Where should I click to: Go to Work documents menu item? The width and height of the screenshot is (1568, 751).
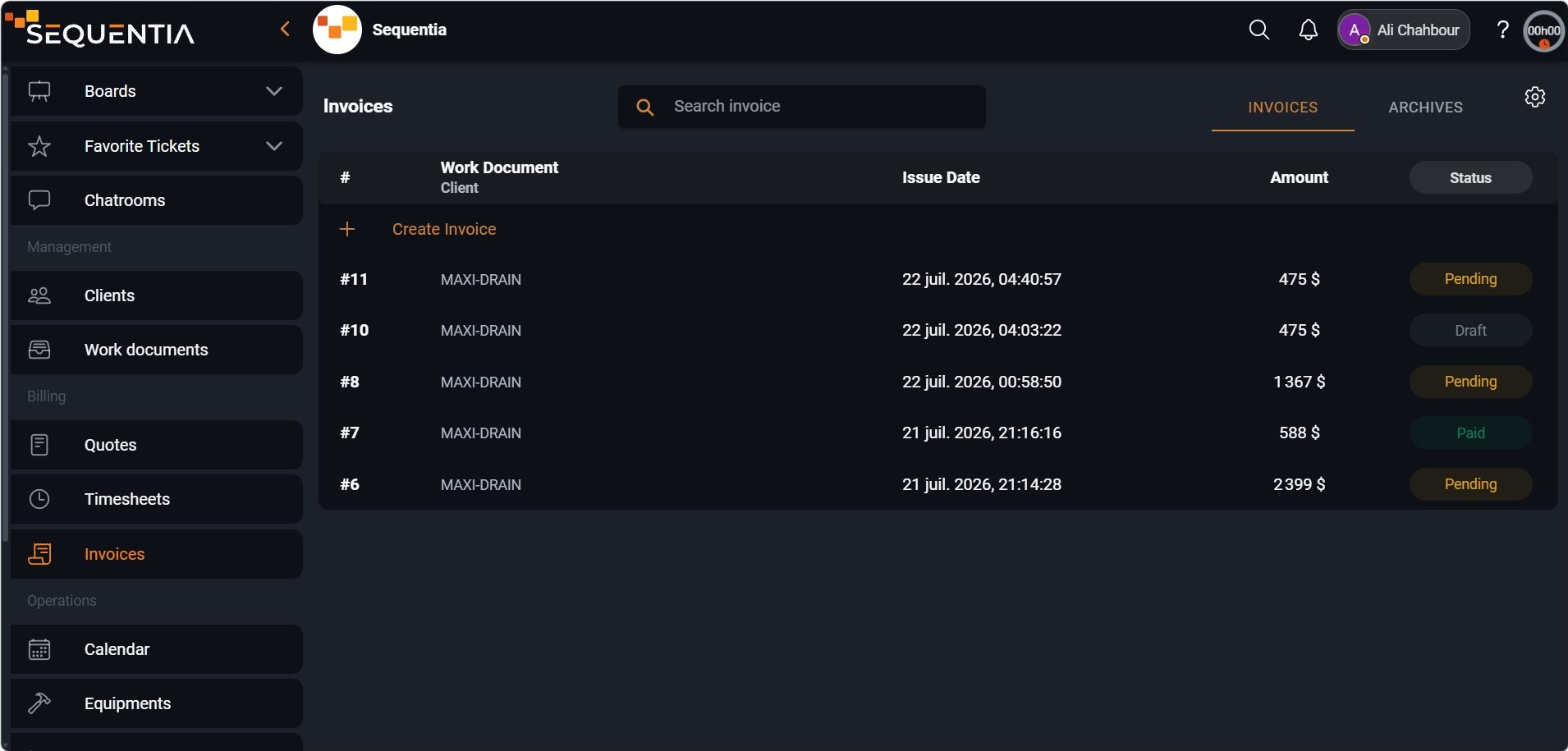157,350
